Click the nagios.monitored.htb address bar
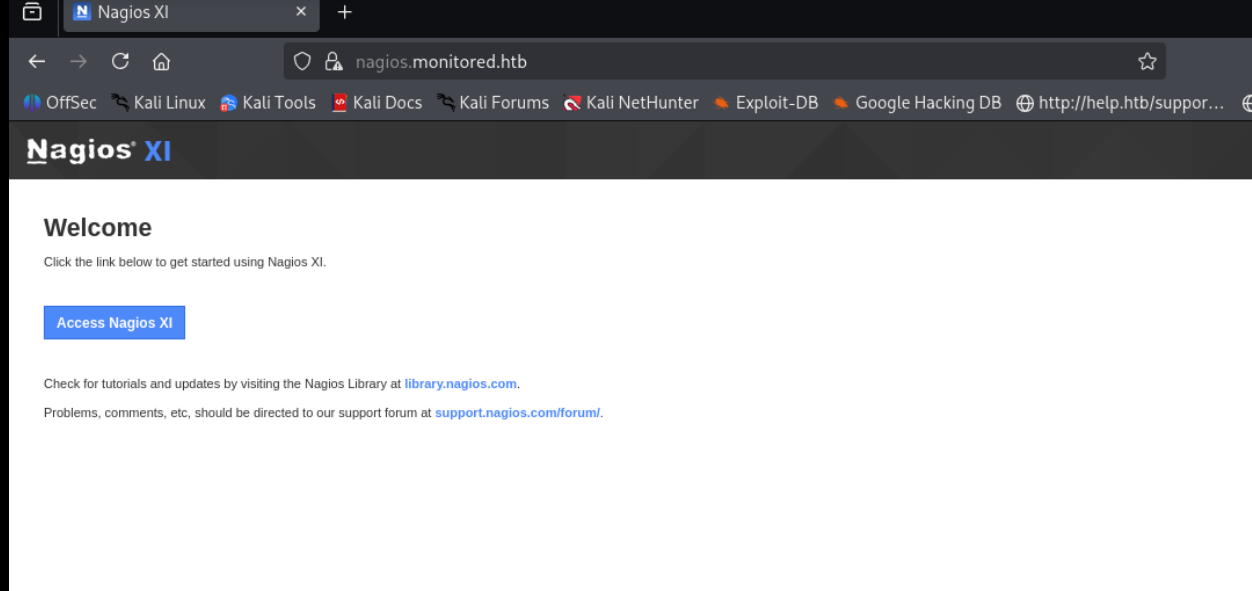 click(x=700, y=62)
